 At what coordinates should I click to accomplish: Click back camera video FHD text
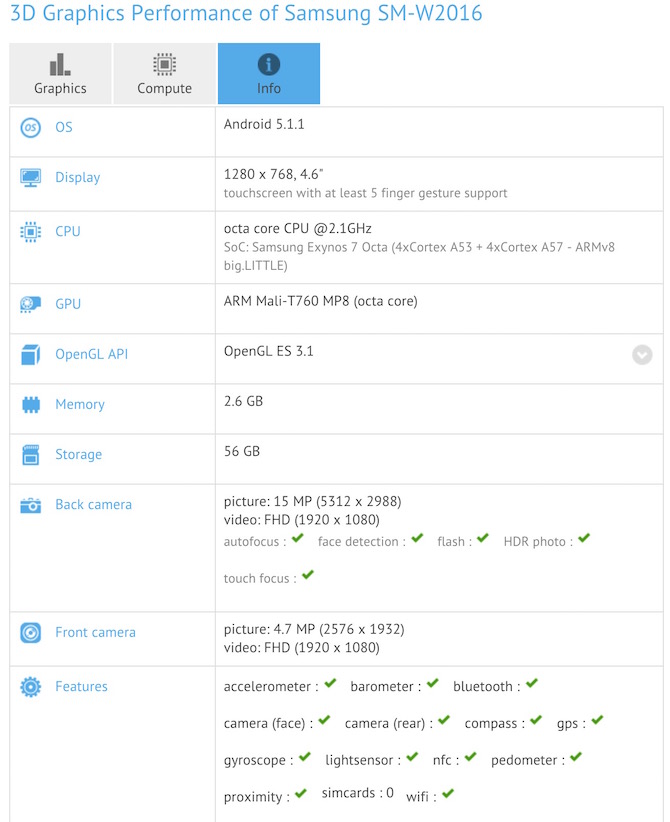point(301,520)
